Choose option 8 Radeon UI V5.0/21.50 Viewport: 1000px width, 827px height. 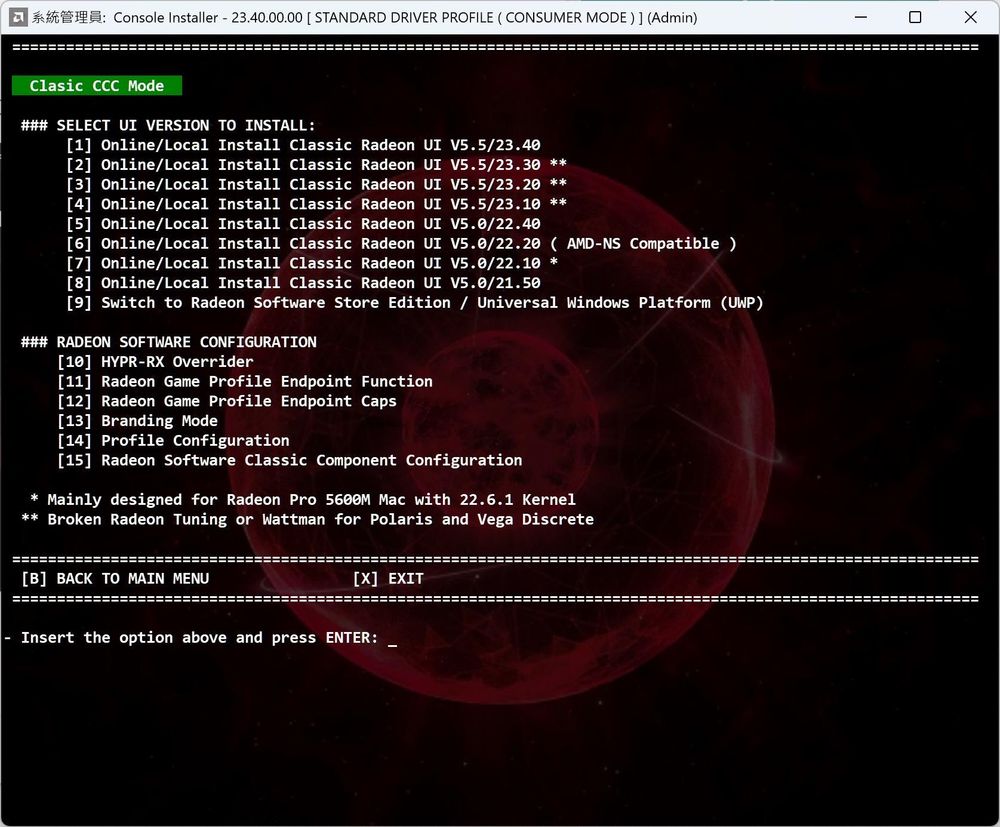click(x=303, y=283)
